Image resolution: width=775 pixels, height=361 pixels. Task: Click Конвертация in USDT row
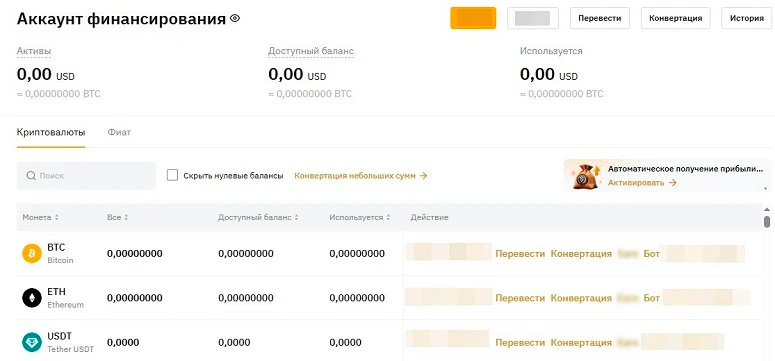point(581,342)
